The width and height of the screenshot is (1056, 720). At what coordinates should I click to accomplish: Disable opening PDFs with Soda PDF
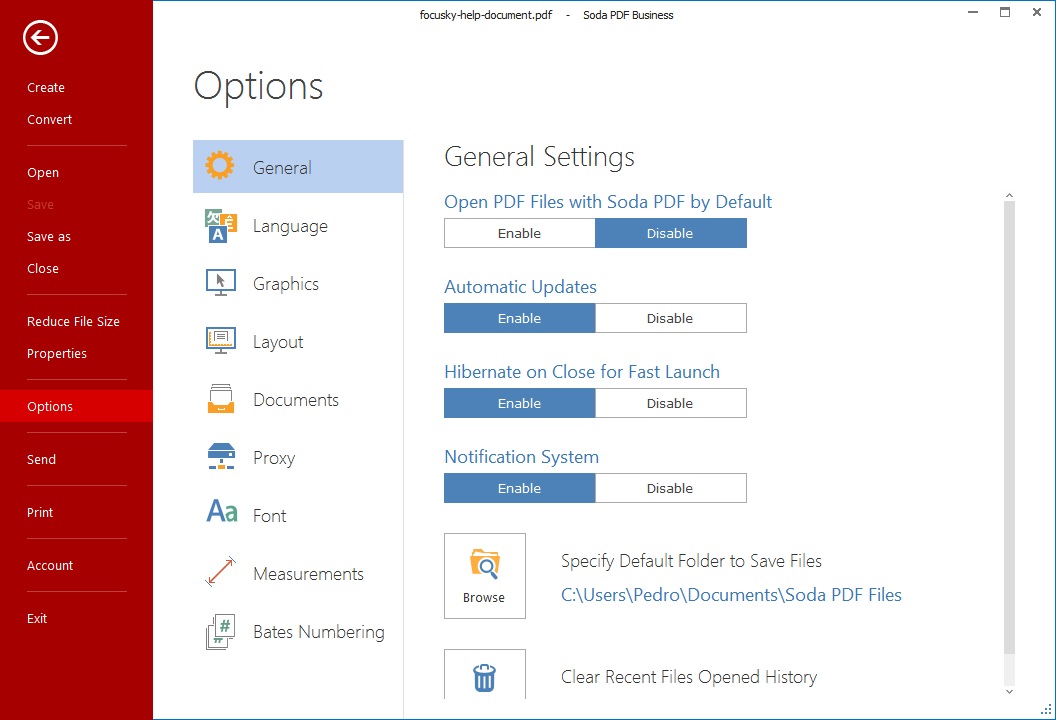coord(670,232)
